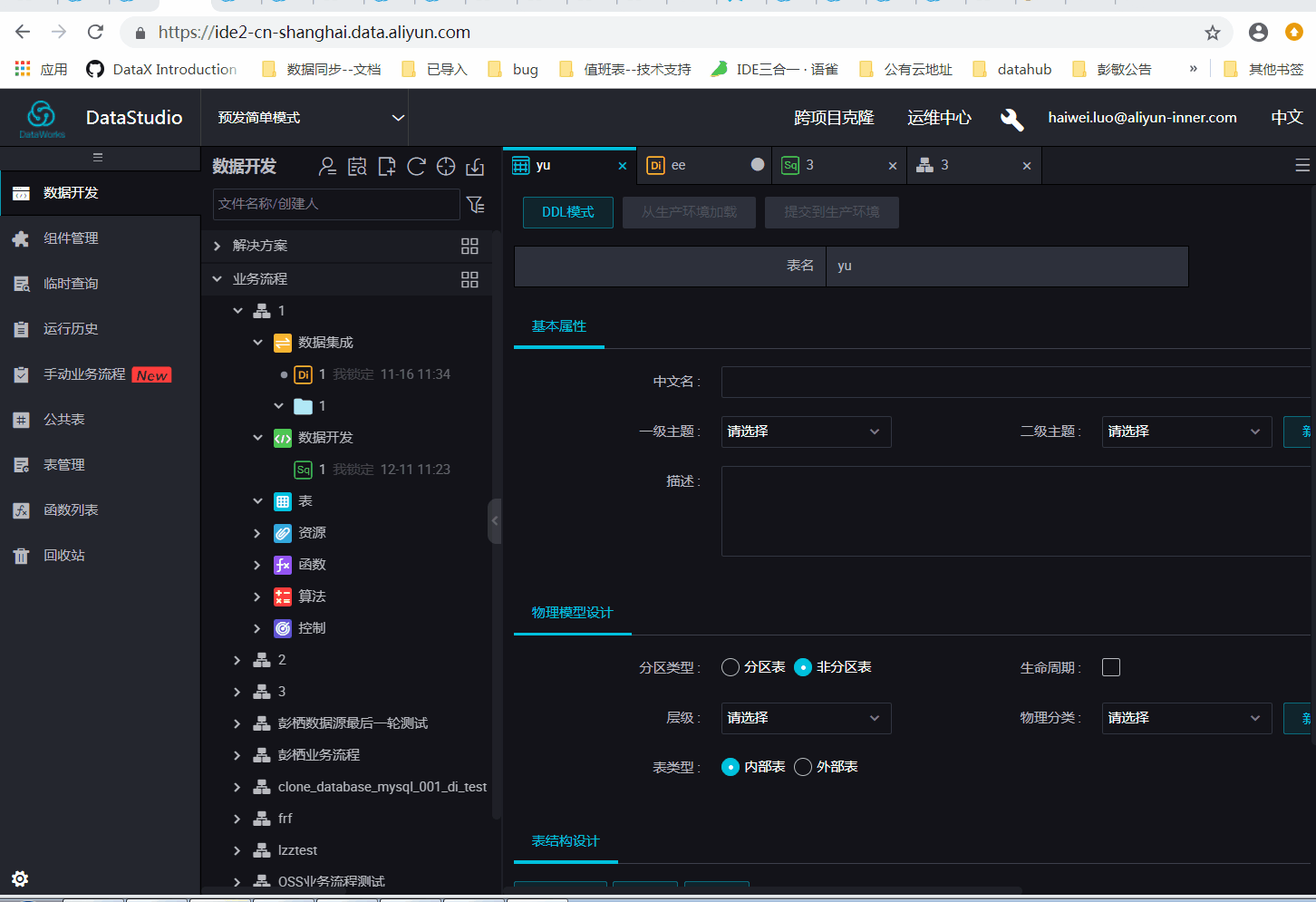Open DataX Introduction bookmark
Screen dimensions: 1316x902
pos(161,69)
